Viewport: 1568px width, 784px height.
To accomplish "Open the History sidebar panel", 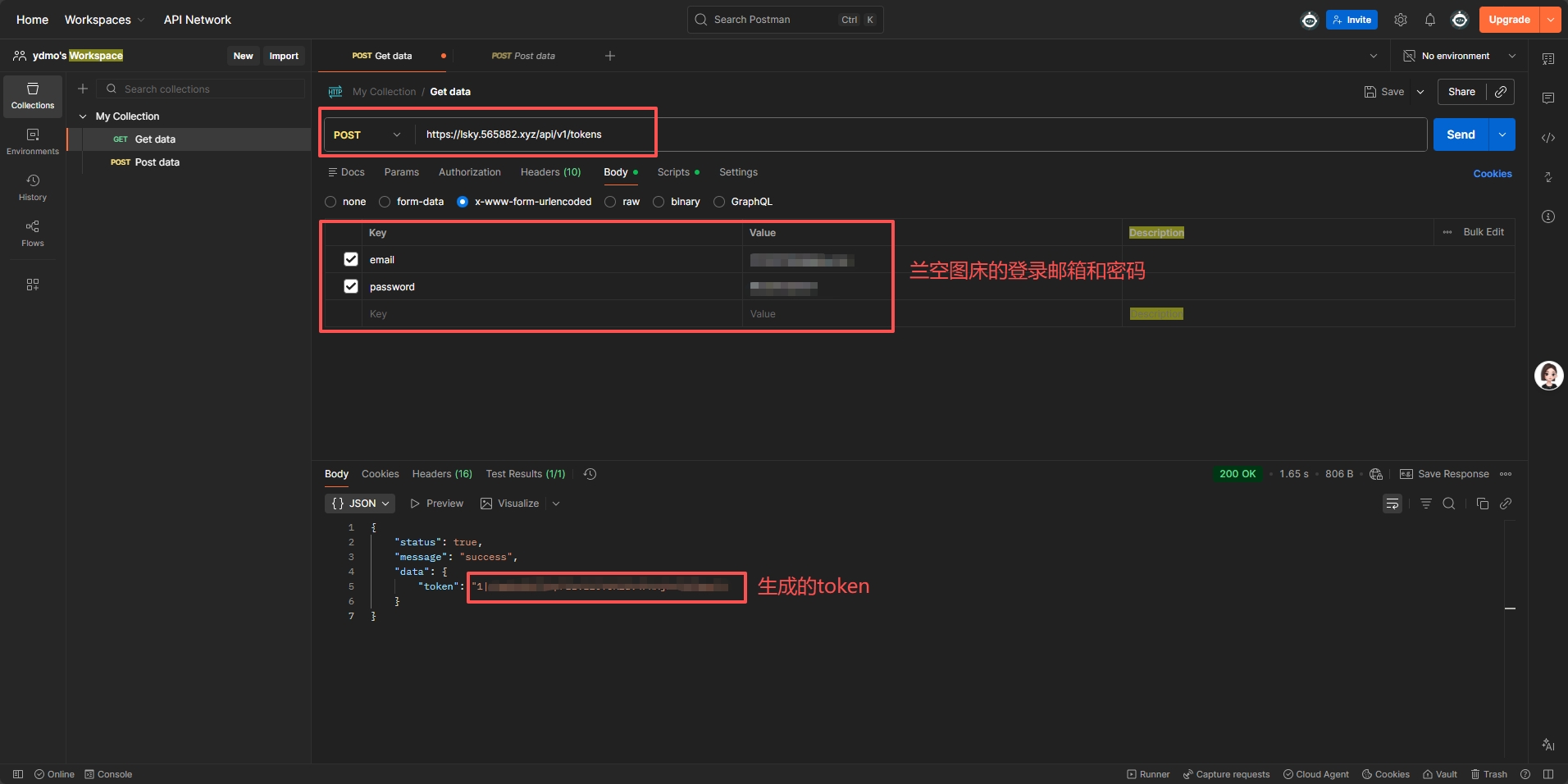I will tap(33, 187).
